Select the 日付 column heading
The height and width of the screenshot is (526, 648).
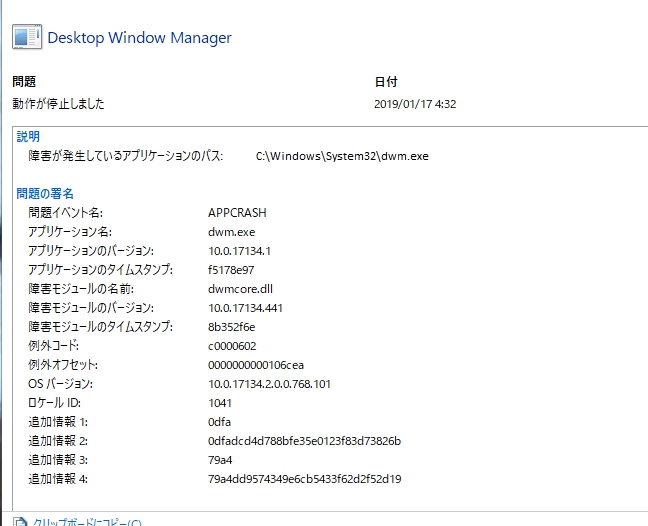click(386, 81)
